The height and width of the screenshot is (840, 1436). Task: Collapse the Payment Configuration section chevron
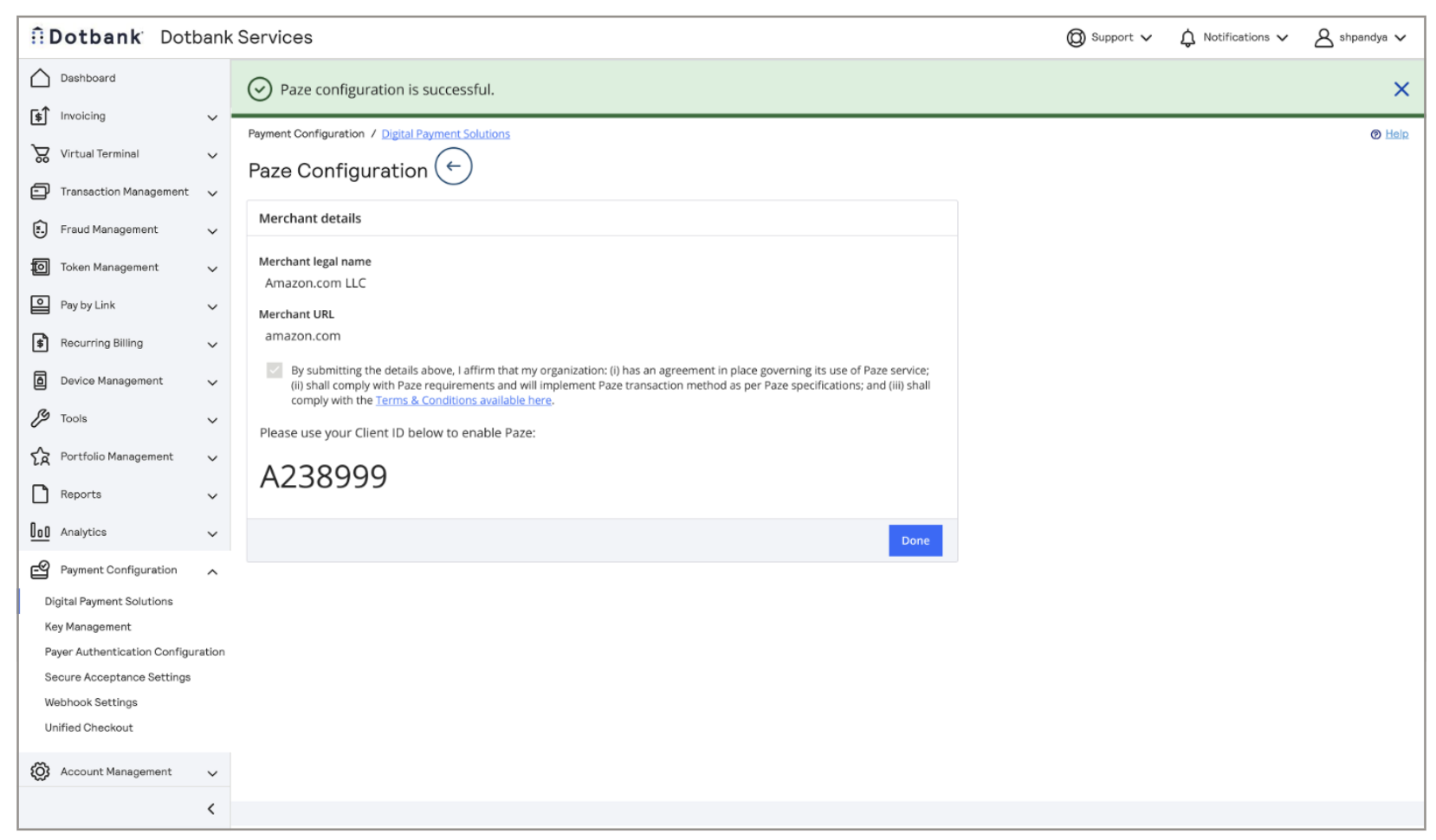coord(212,572)
